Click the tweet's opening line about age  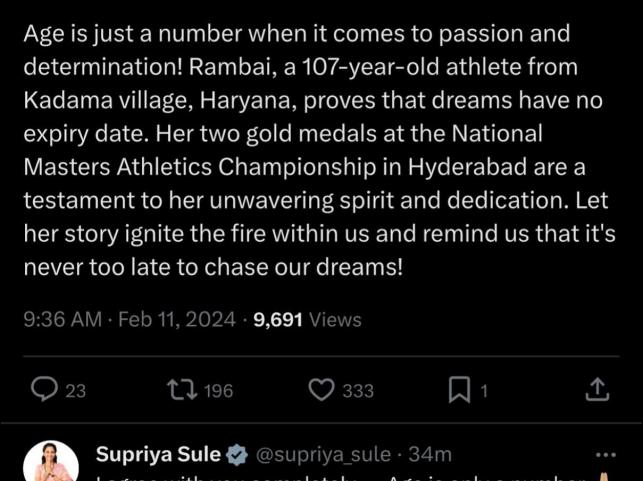[295, 34]
